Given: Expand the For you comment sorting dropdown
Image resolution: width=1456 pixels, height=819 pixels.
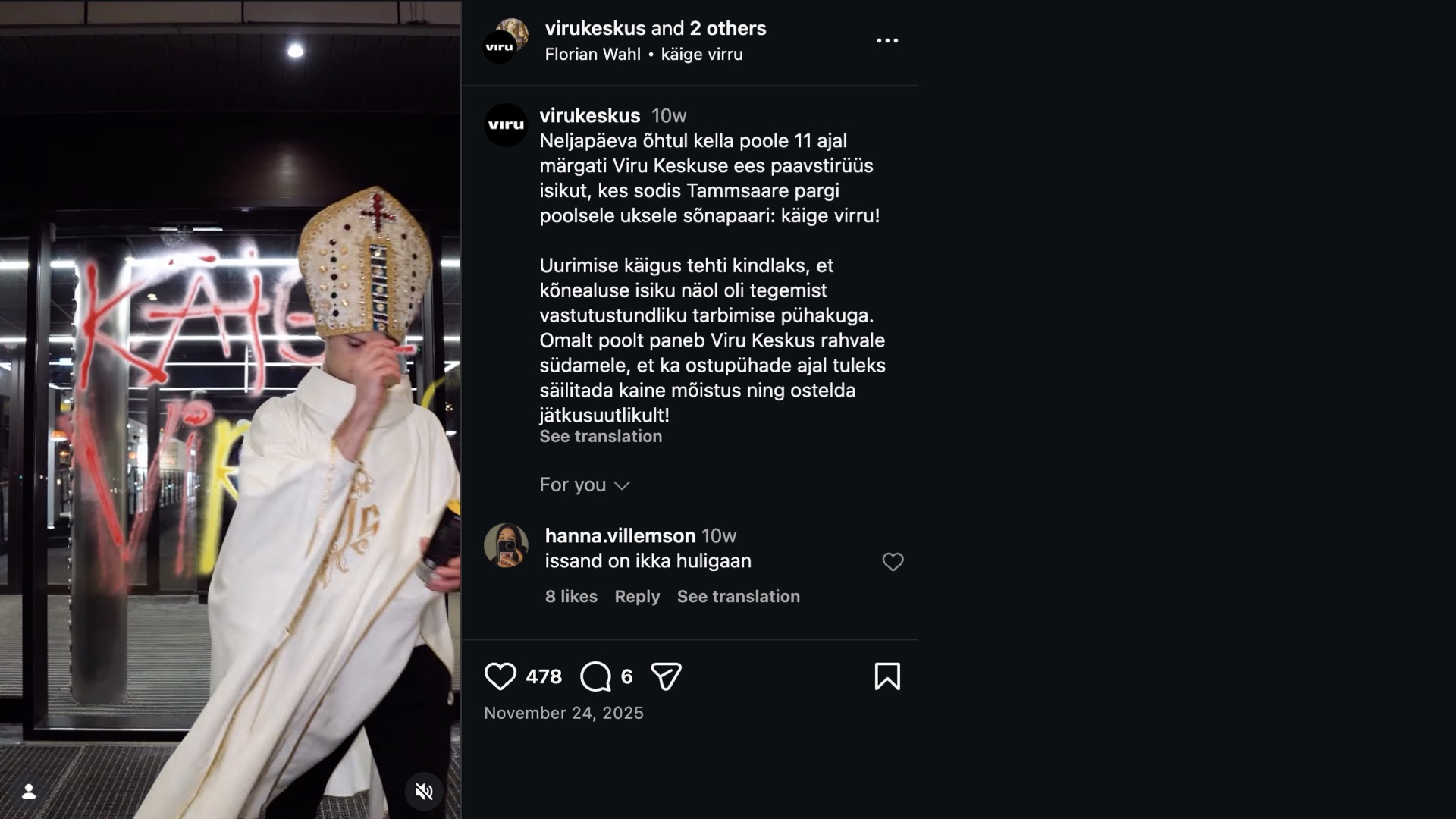Looking at the screenshot, I should coord(585,485).
